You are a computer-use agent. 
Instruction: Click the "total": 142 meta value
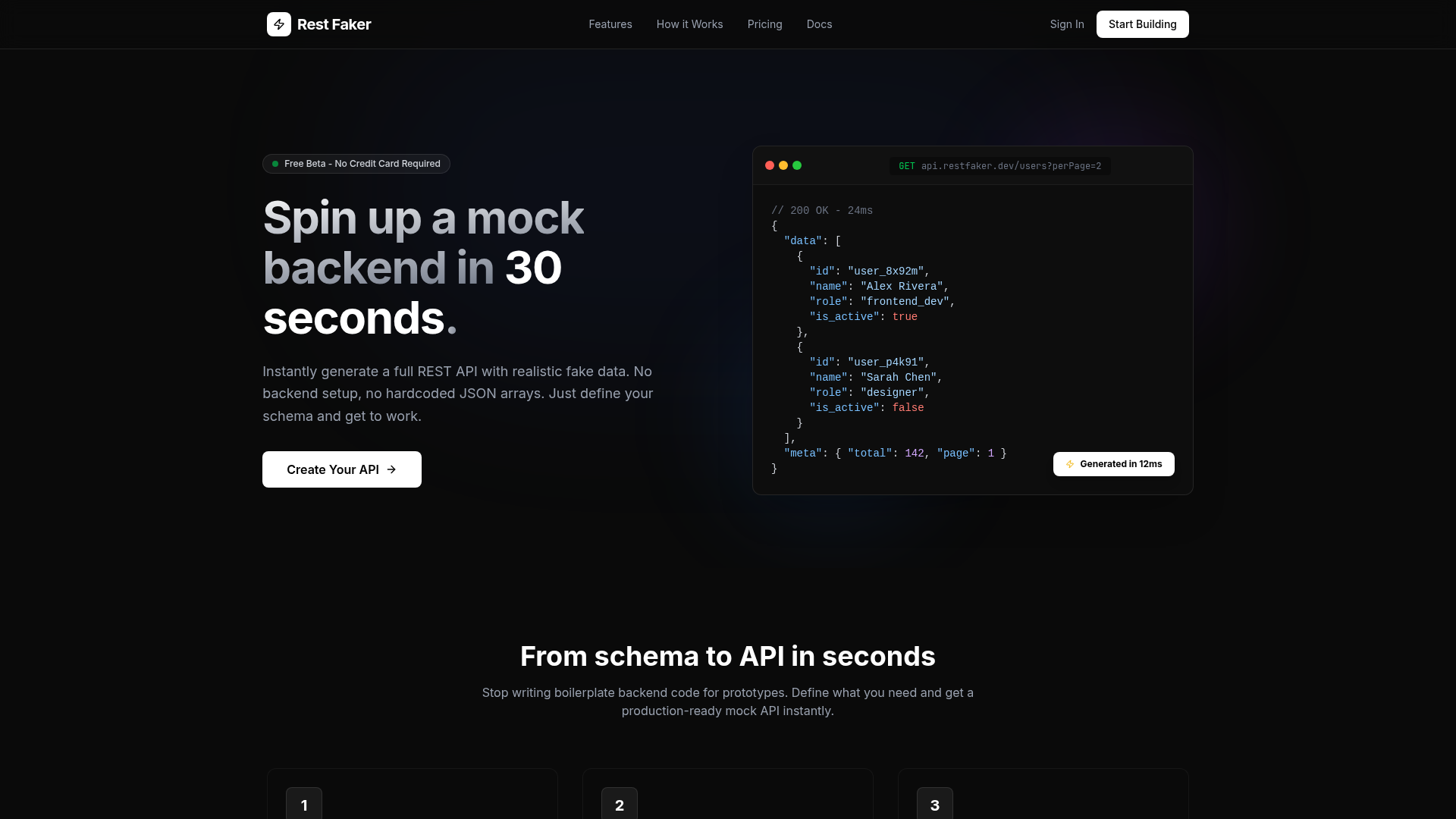coord(886,453)
